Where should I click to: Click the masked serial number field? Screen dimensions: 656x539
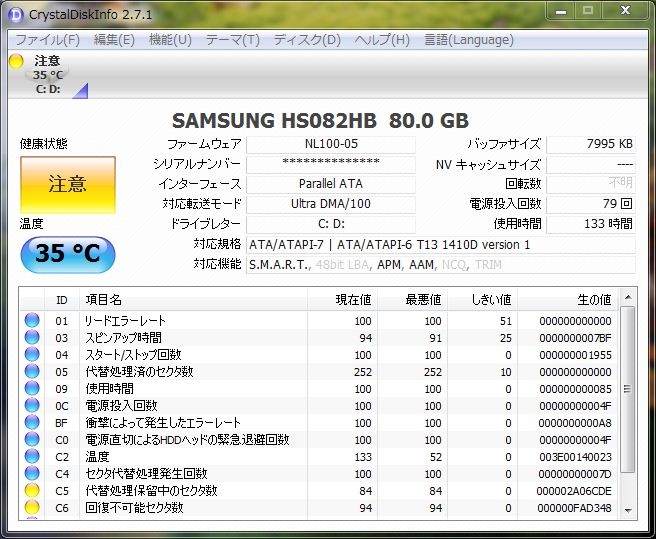tap(331, 164)
